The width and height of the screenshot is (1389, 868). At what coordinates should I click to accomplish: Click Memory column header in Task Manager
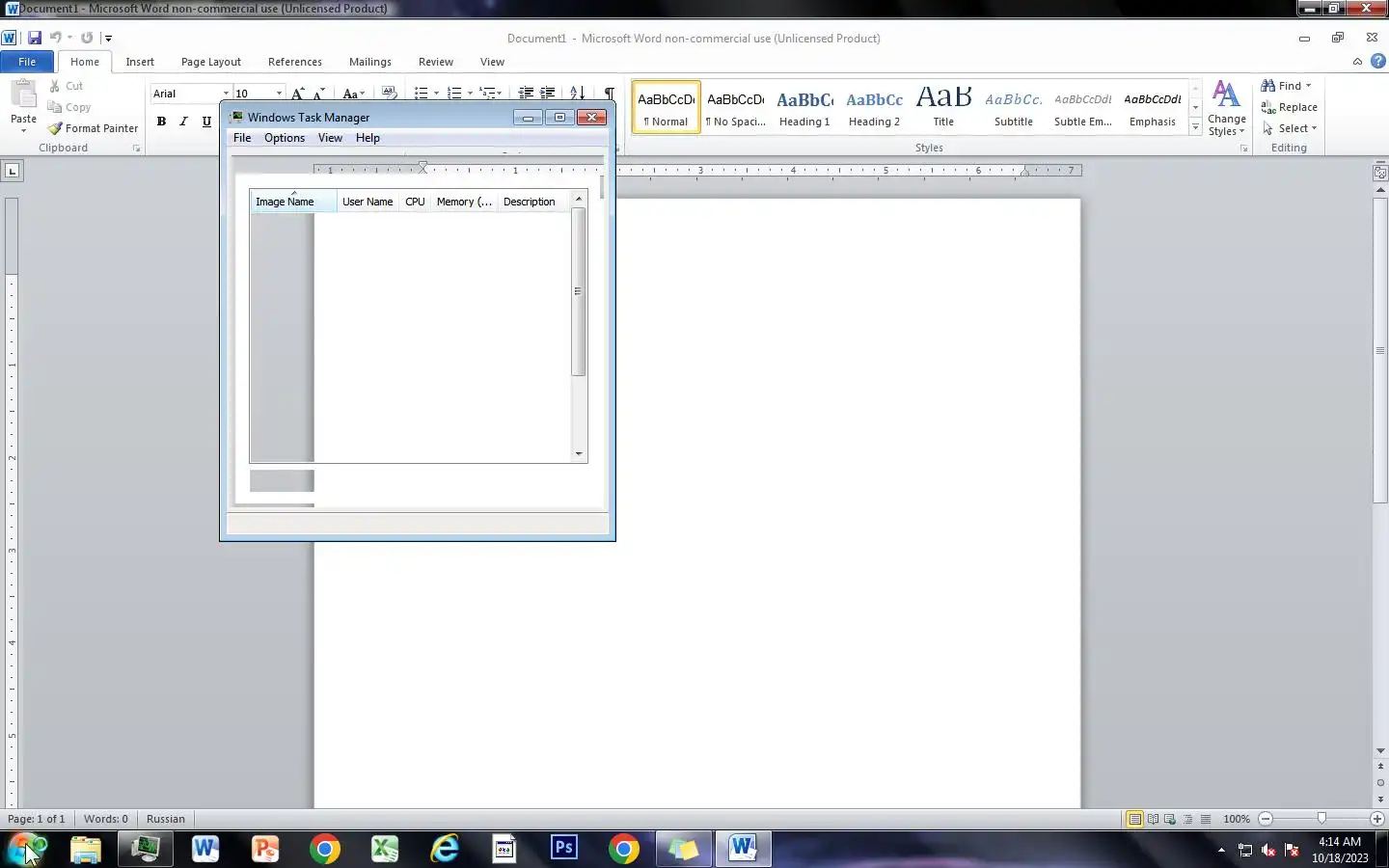[x=464, y=202]
